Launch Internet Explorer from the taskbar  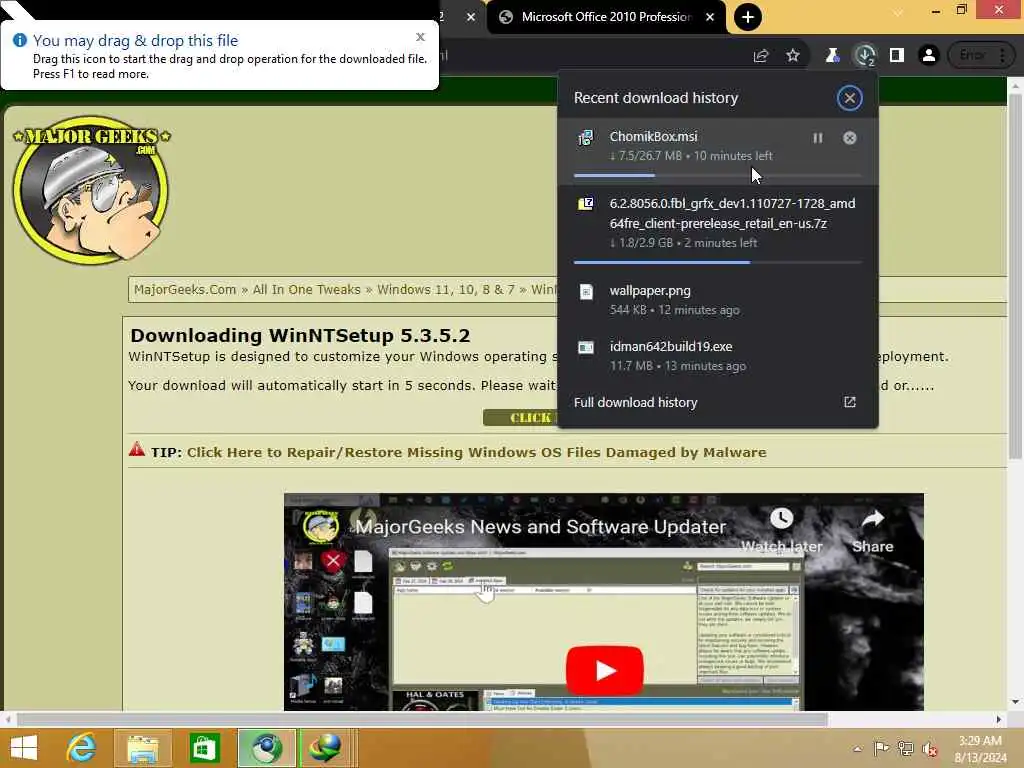81,748
